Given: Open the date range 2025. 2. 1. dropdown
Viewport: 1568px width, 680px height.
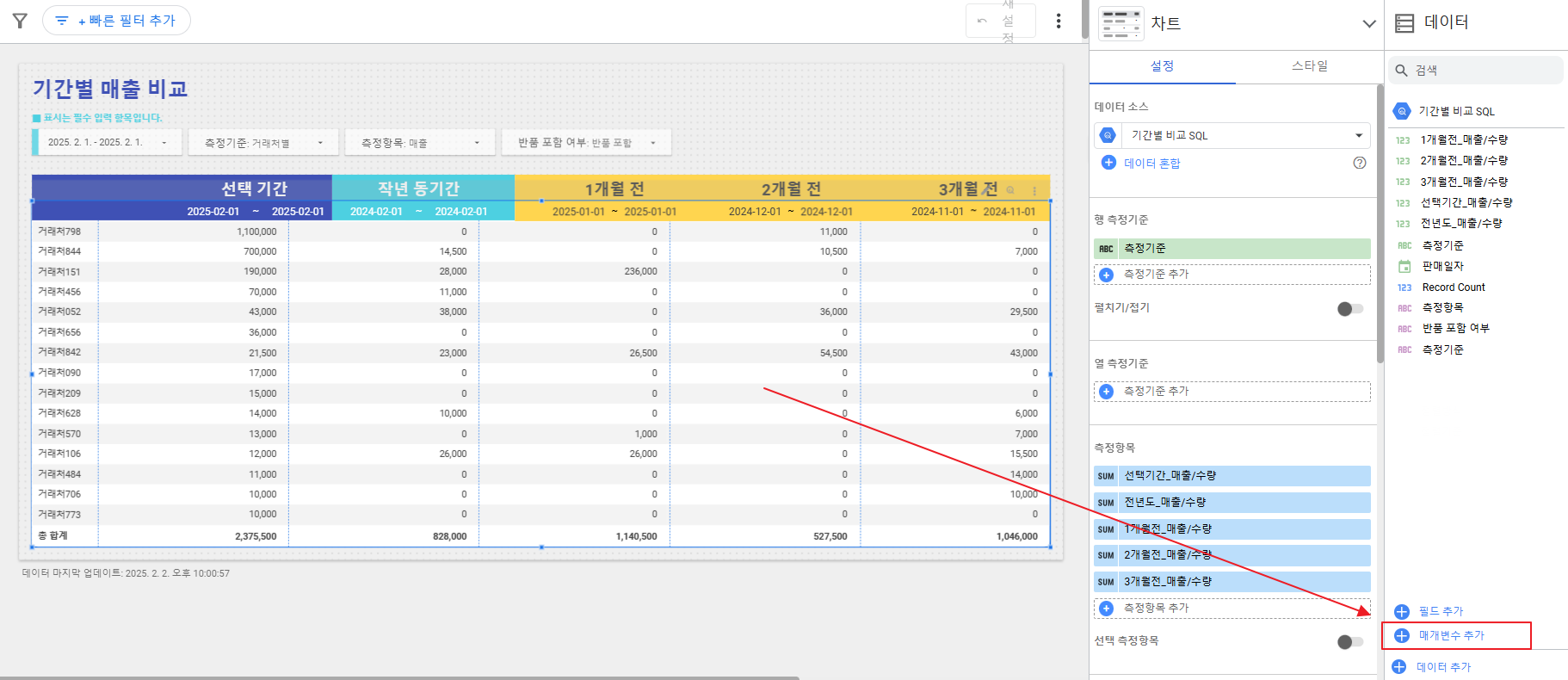Looking at the screenshot, I should pos(108,142).
